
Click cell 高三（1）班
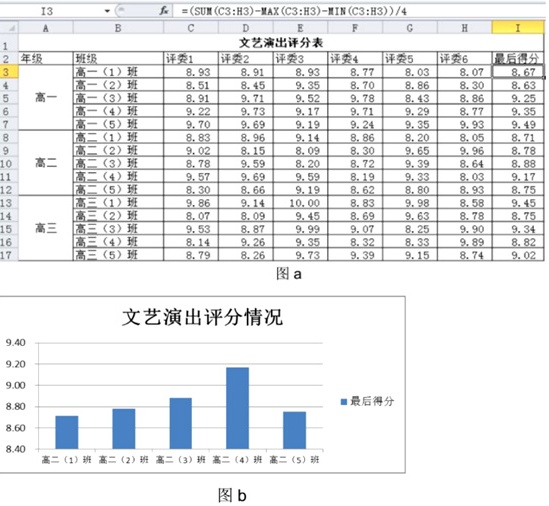click(118, 203)
